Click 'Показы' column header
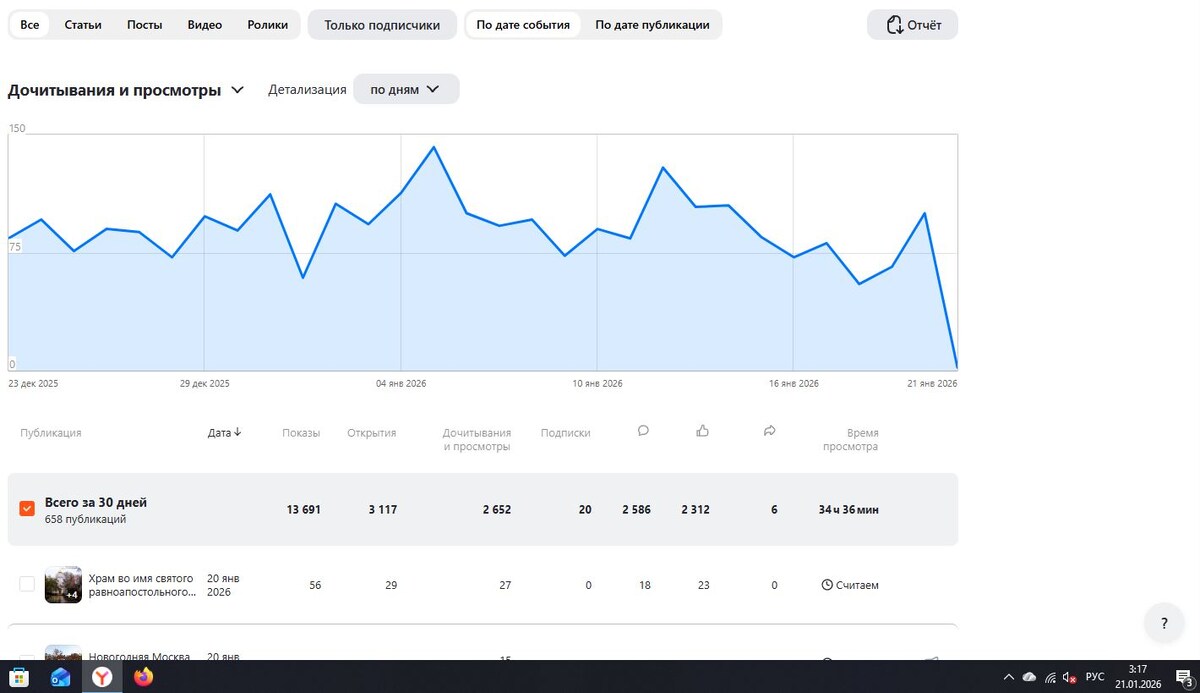Image resolution: width=1200 pixels, height=693 pixels. pos(301,433)
